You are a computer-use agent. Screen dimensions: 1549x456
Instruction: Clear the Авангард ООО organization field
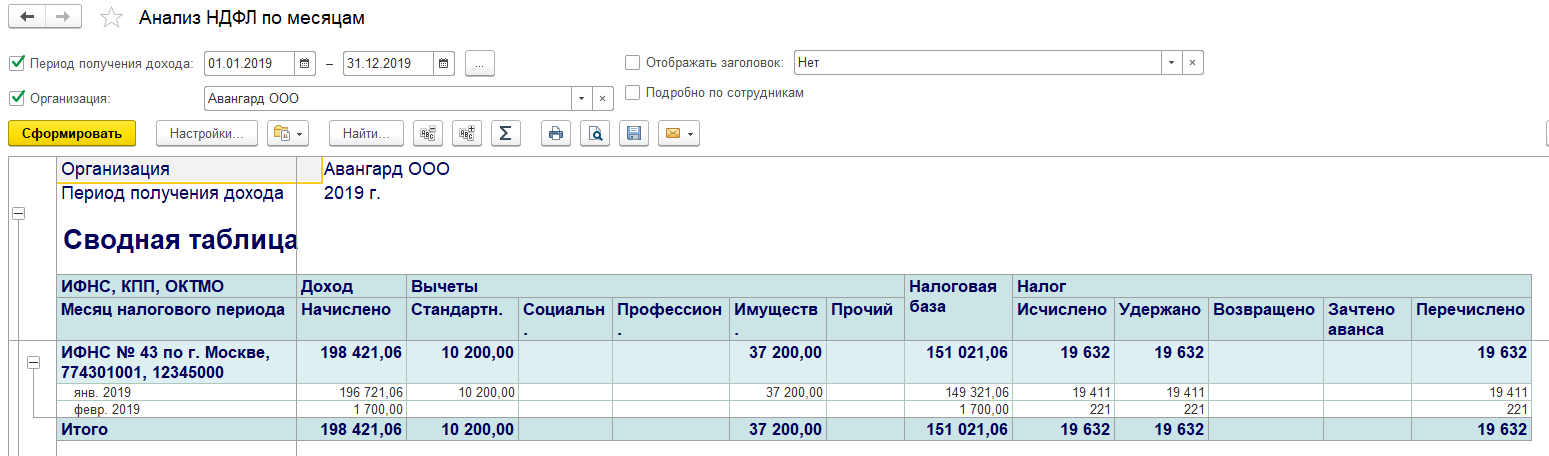(601, 98)
